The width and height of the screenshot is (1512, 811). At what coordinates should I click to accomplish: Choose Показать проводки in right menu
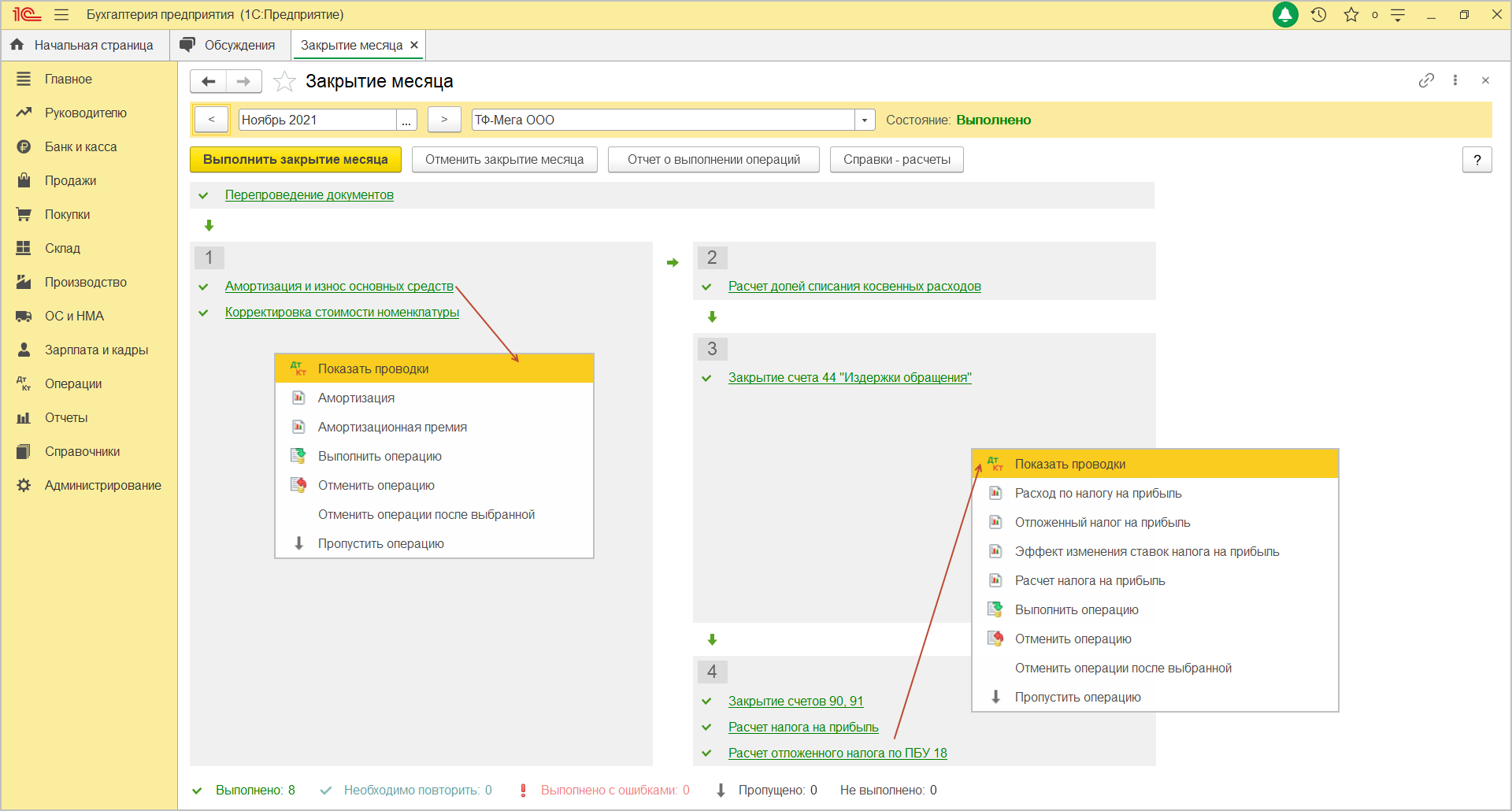[x=1155, y=464]
